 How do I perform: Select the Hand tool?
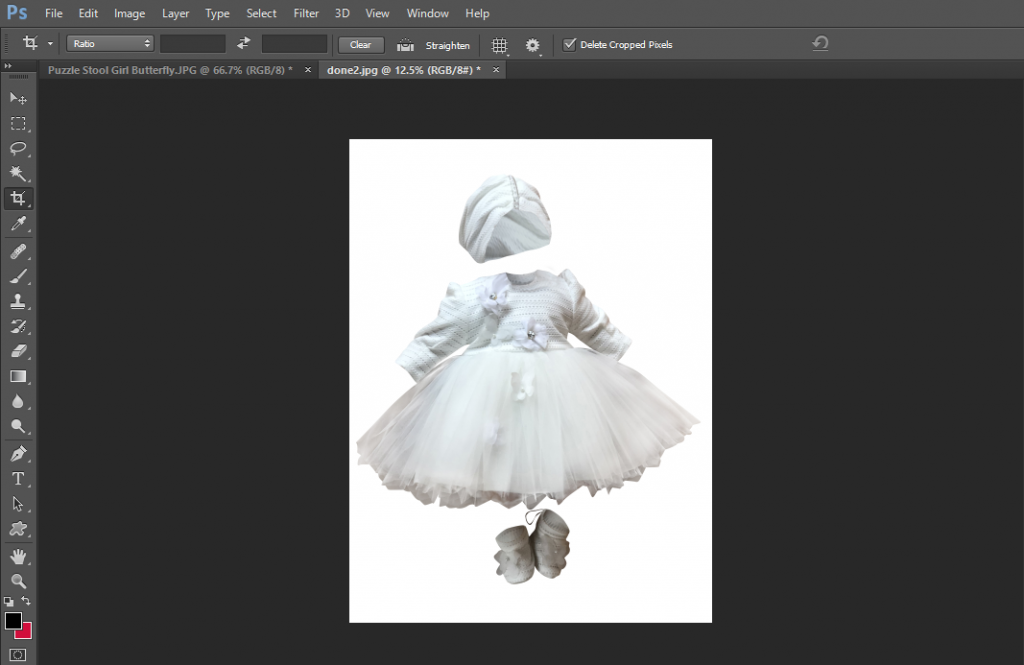click(x=18, y=556)
